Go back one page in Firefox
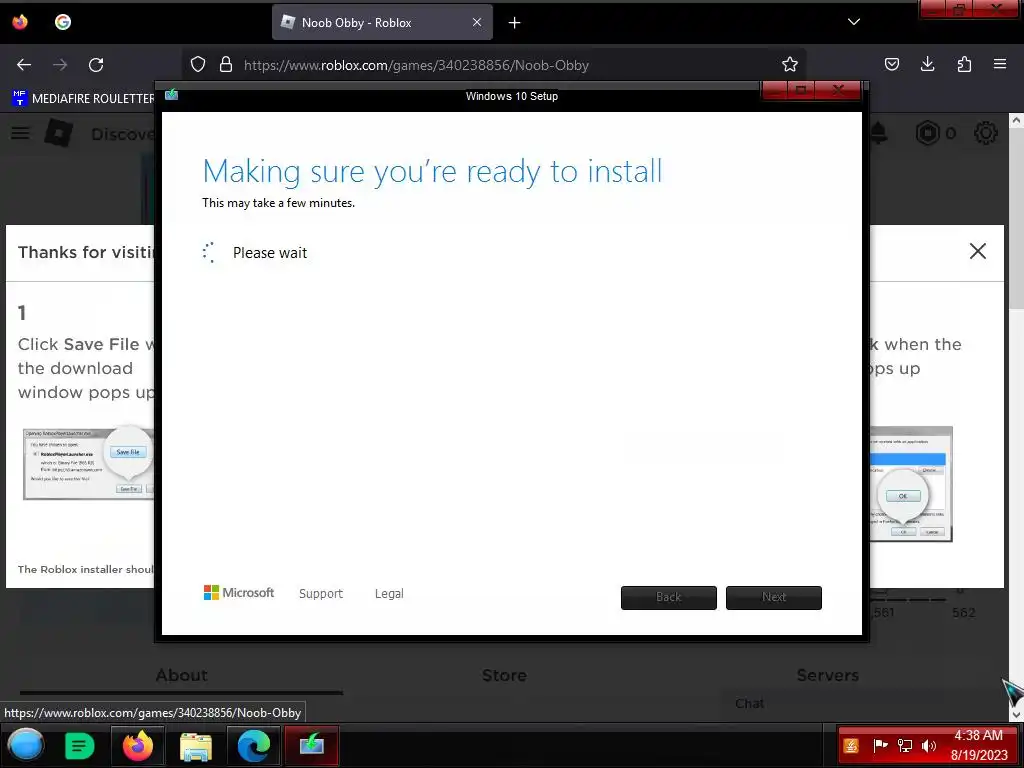 click(24, 65)
